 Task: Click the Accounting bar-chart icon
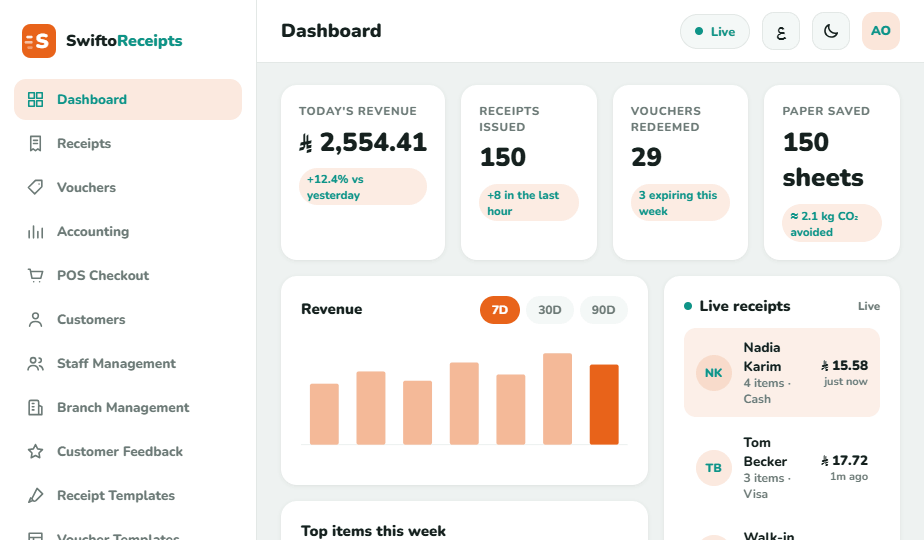(35, 232)
